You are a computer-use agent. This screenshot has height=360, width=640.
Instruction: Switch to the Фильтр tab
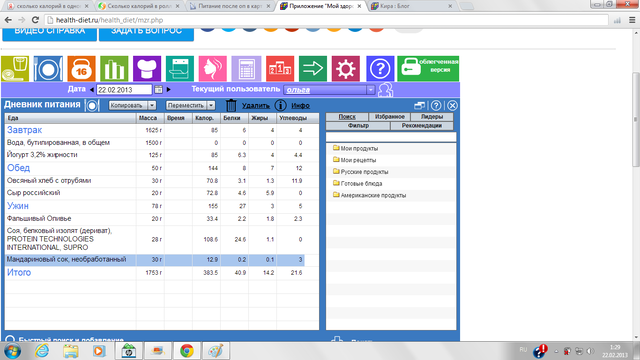tap(358, 126)
